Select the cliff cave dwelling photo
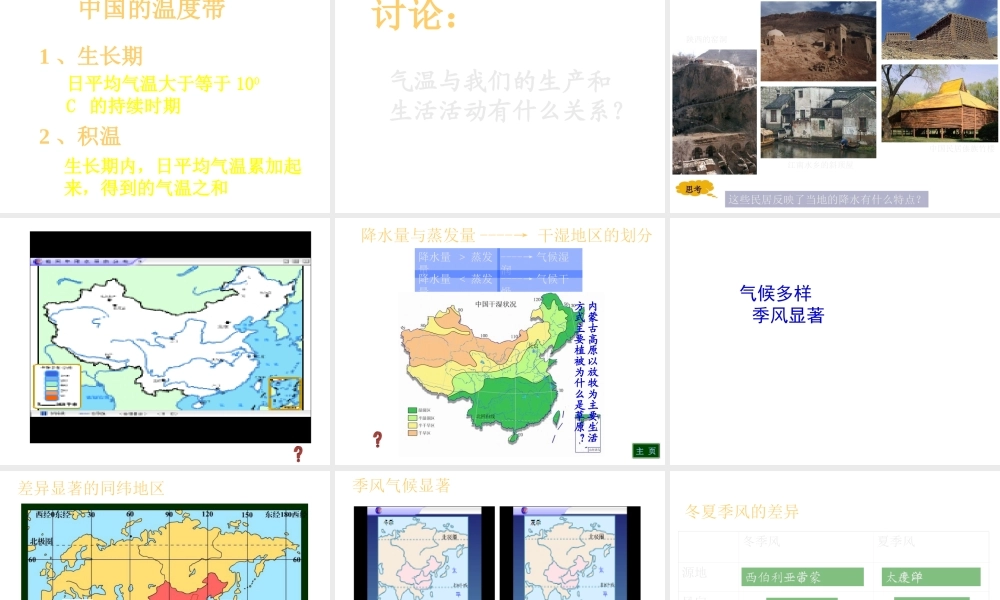Viewport: 1000px width, 600px height. pyautogui.click(x=714, y=112)
